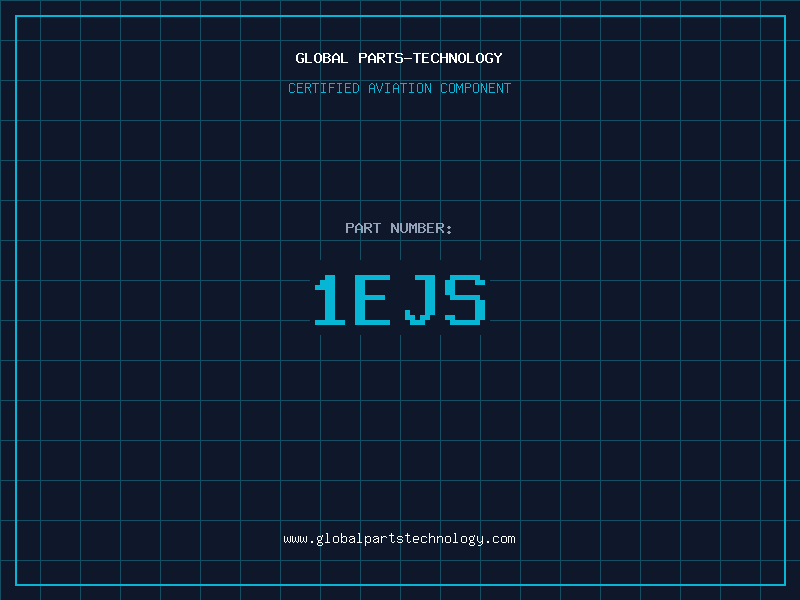Select the CERTIFIED AVIATION COMPONENT subtitle

click(399, 88)
